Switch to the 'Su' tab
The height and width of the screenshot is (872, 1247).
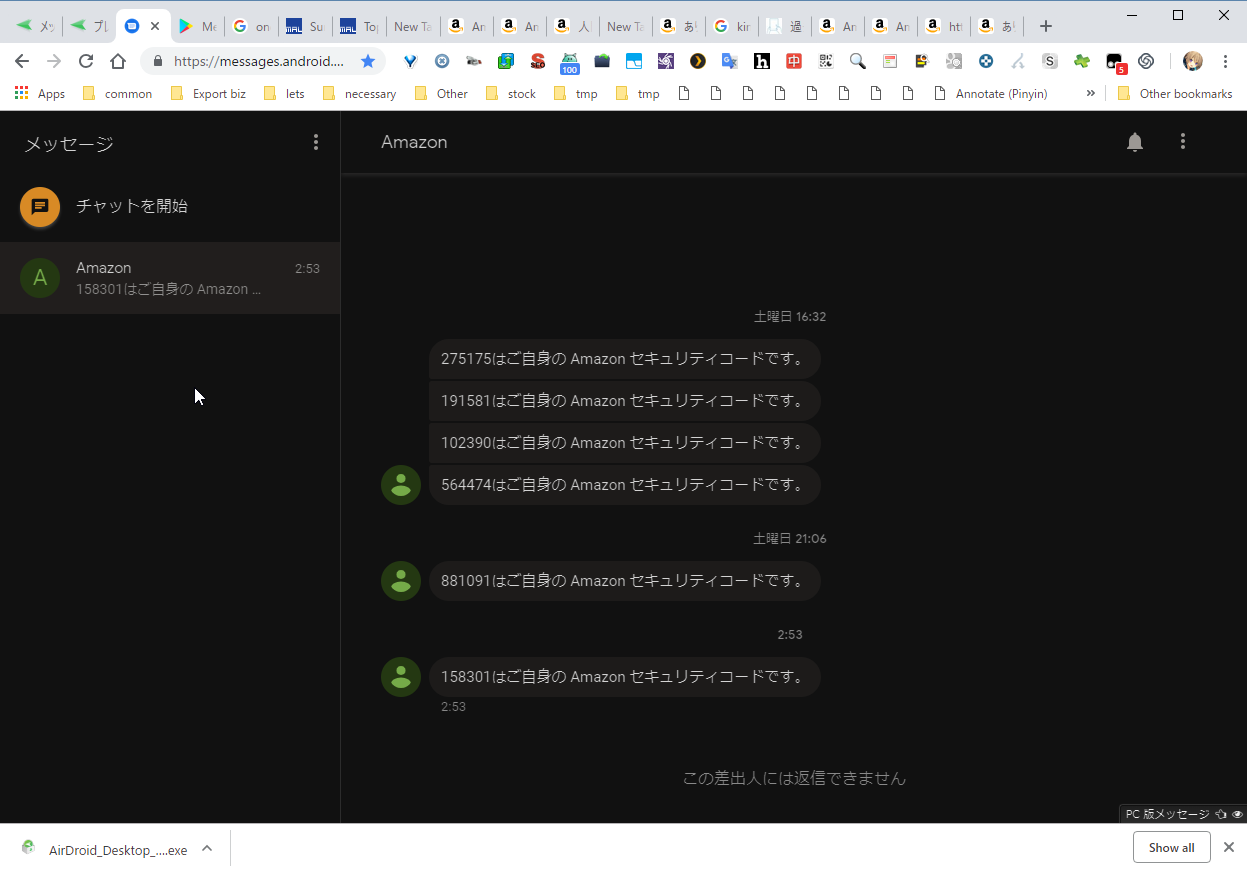click(x=303, y=27)
